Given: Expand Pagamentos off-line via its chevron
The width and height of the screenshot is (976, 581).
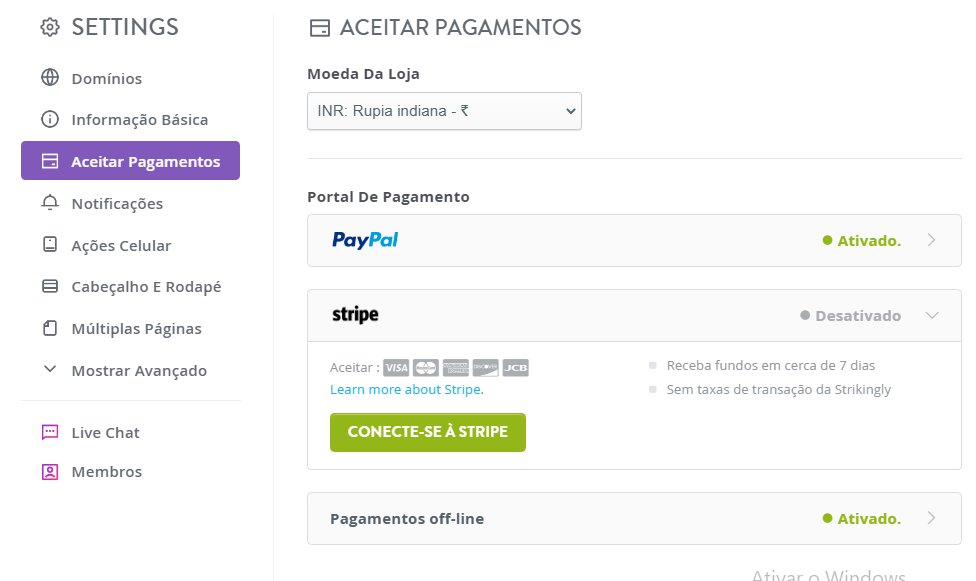Looking at the screenshot, I should point(931,518).
